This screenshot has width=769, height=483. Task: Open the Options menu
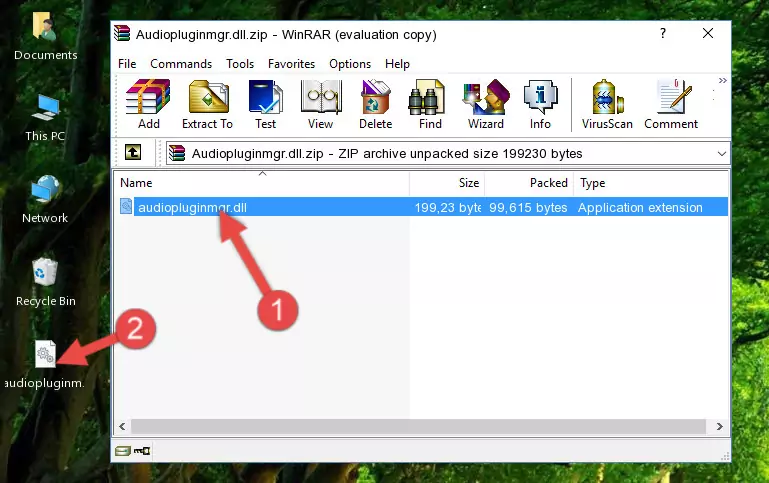click(x=350, y=64)
